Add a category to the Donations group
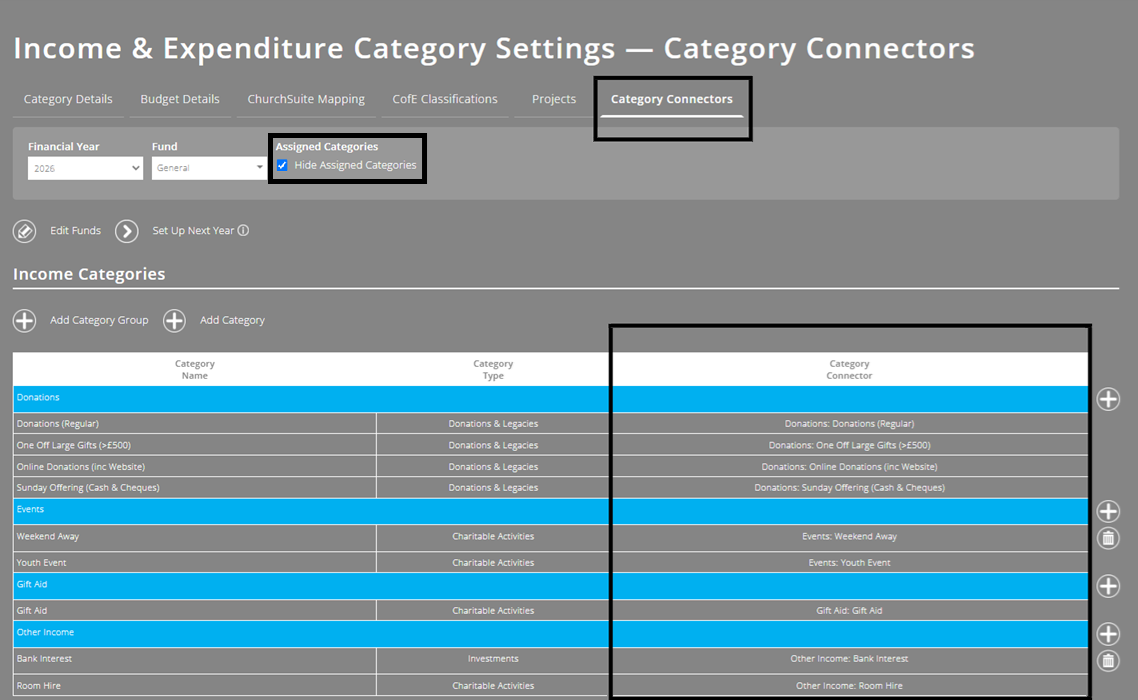 (x=1108, y=399)
